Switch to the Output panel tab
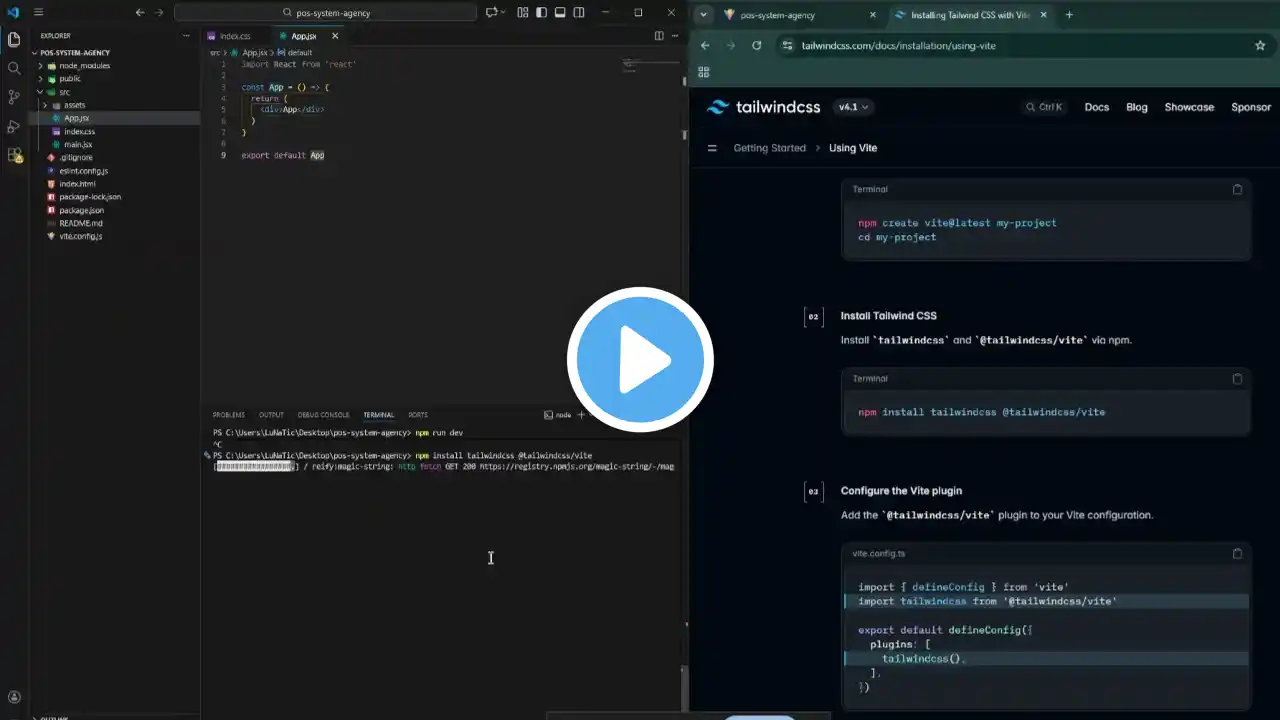Image resolution: width=1280 pixels, height=720 pixels. tap(271, 415)
